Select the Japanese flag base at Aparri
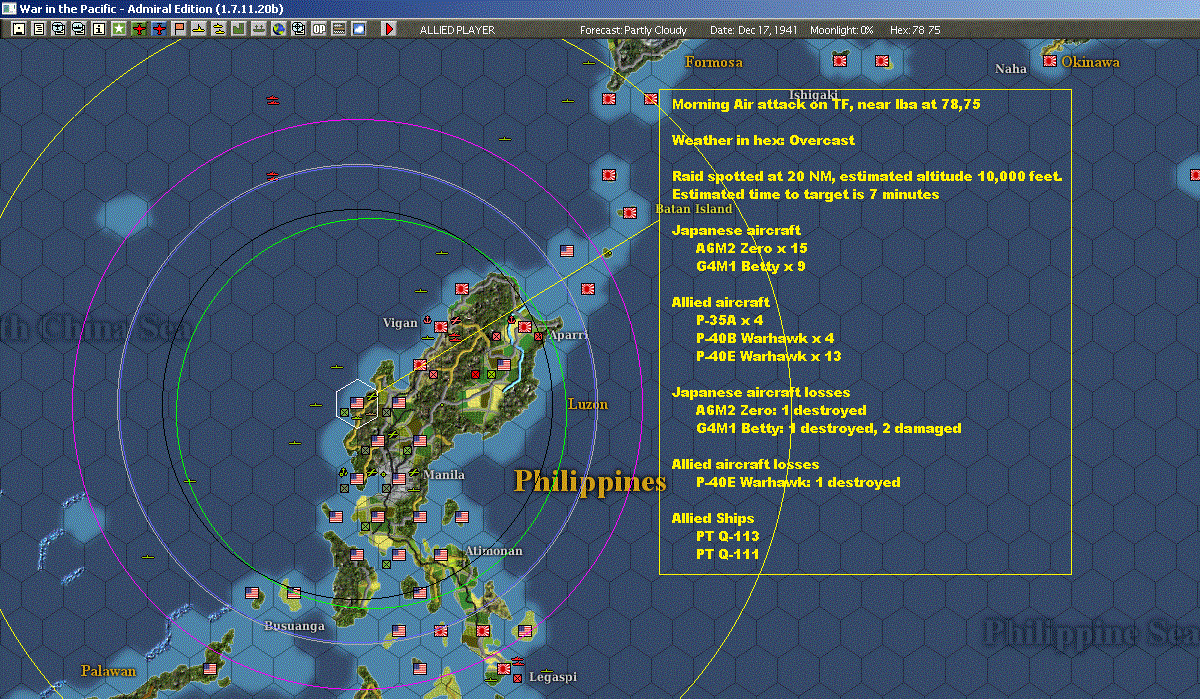Screen dimensions: 1200x699 point(525,325)
